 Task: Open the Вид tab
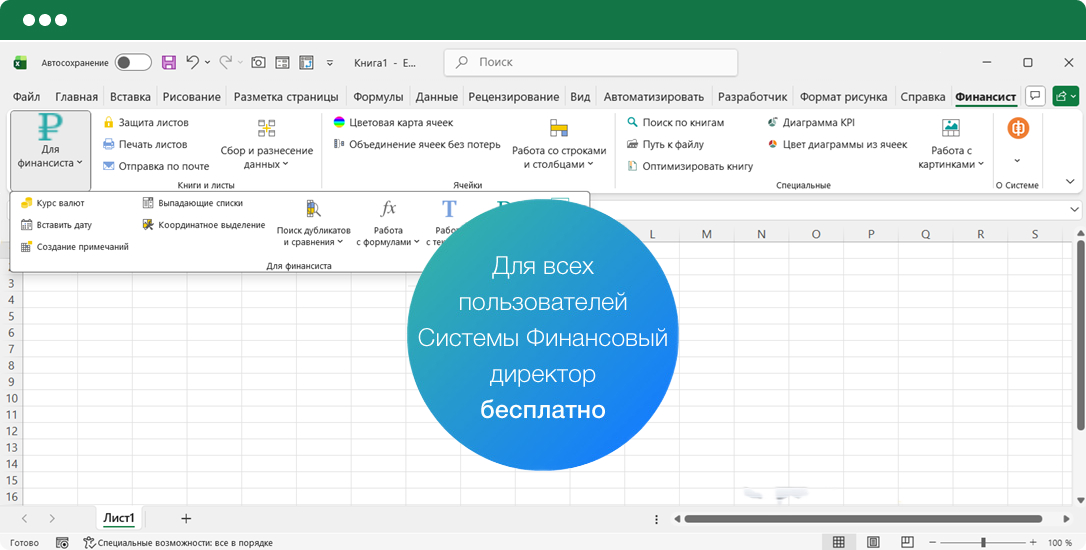[580, 97]
